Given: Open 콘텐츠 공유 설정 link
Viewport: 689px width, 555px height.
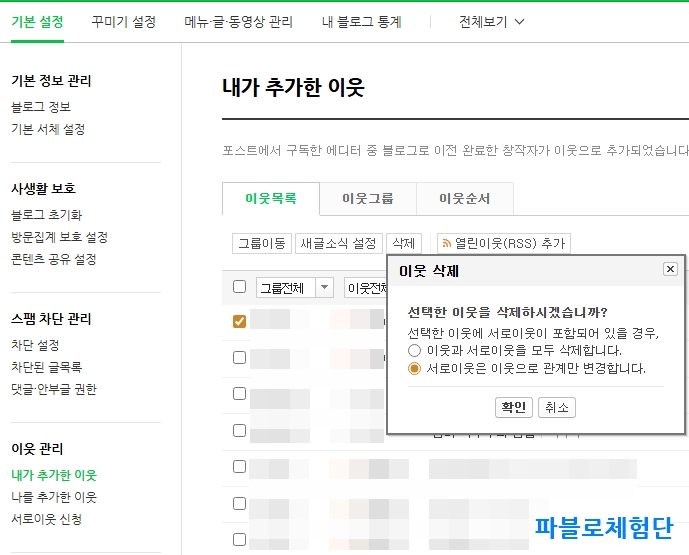Looking at the screenshot, I should pos(54,259).
